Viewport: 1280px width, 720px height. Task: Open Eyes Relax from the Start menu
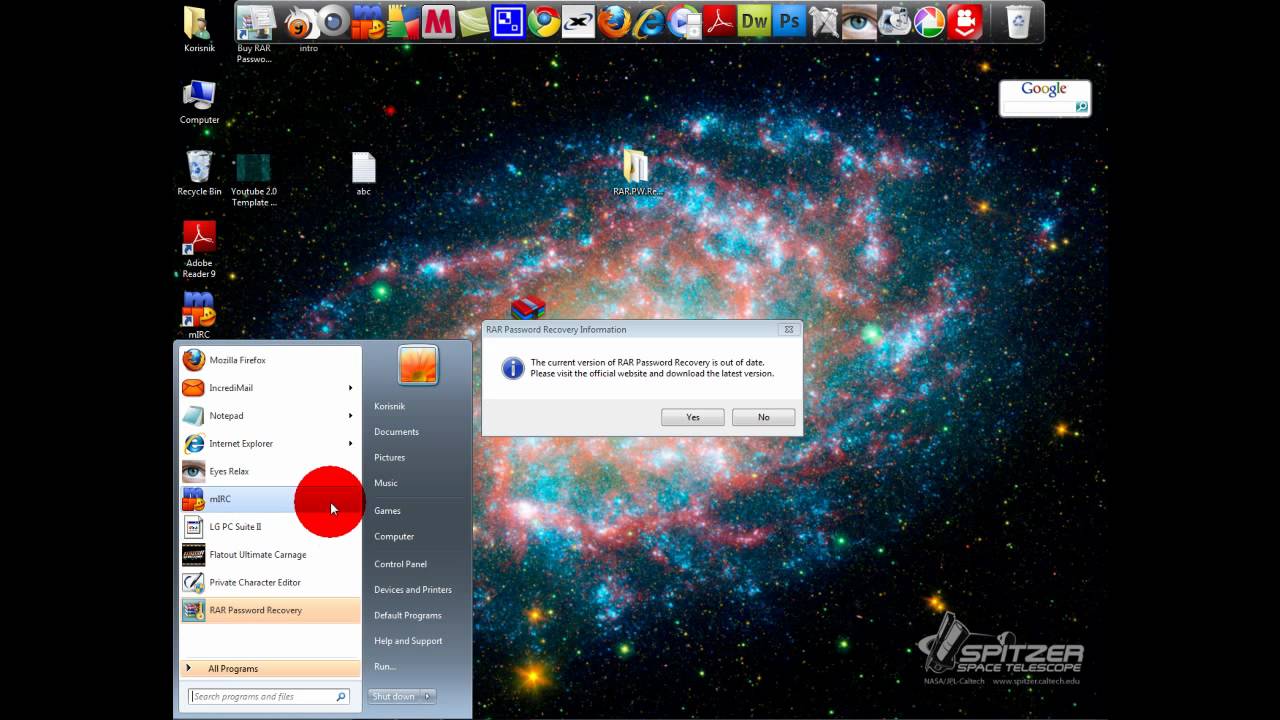(x=270, y=471)
